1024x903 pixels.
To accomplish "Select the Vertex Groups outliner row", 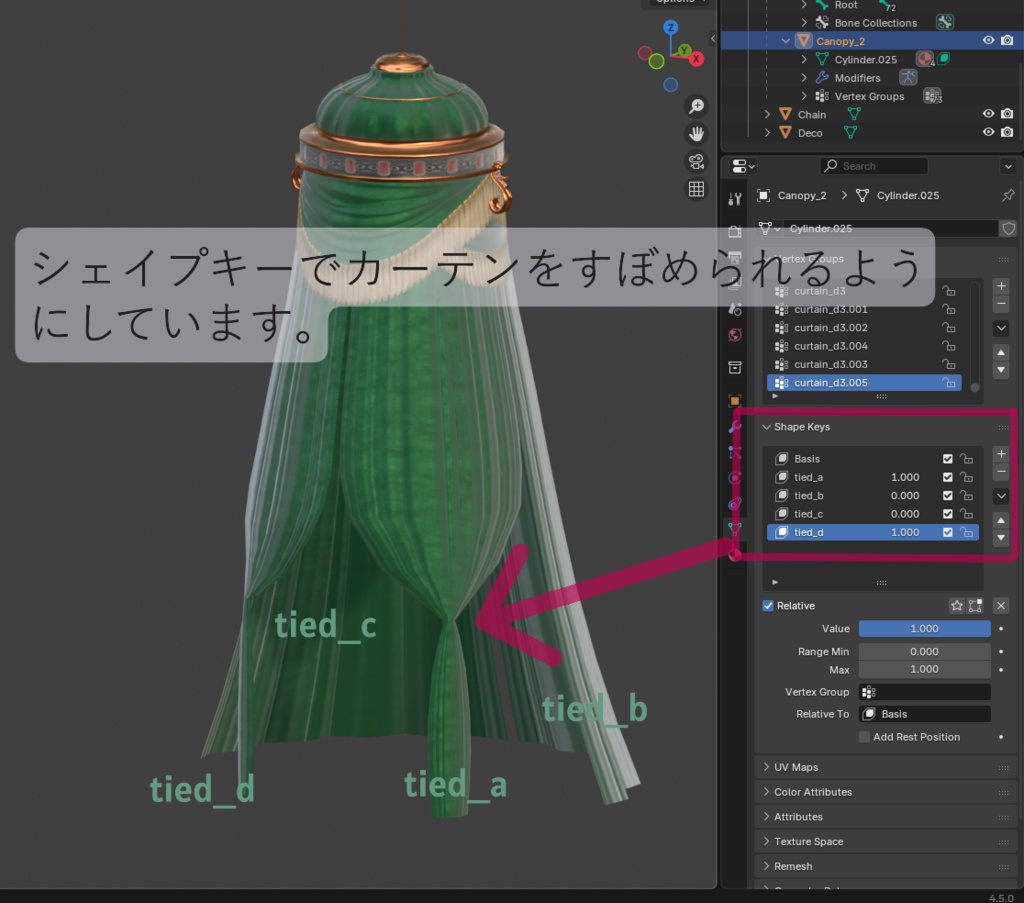I will [x=869, y=96].
